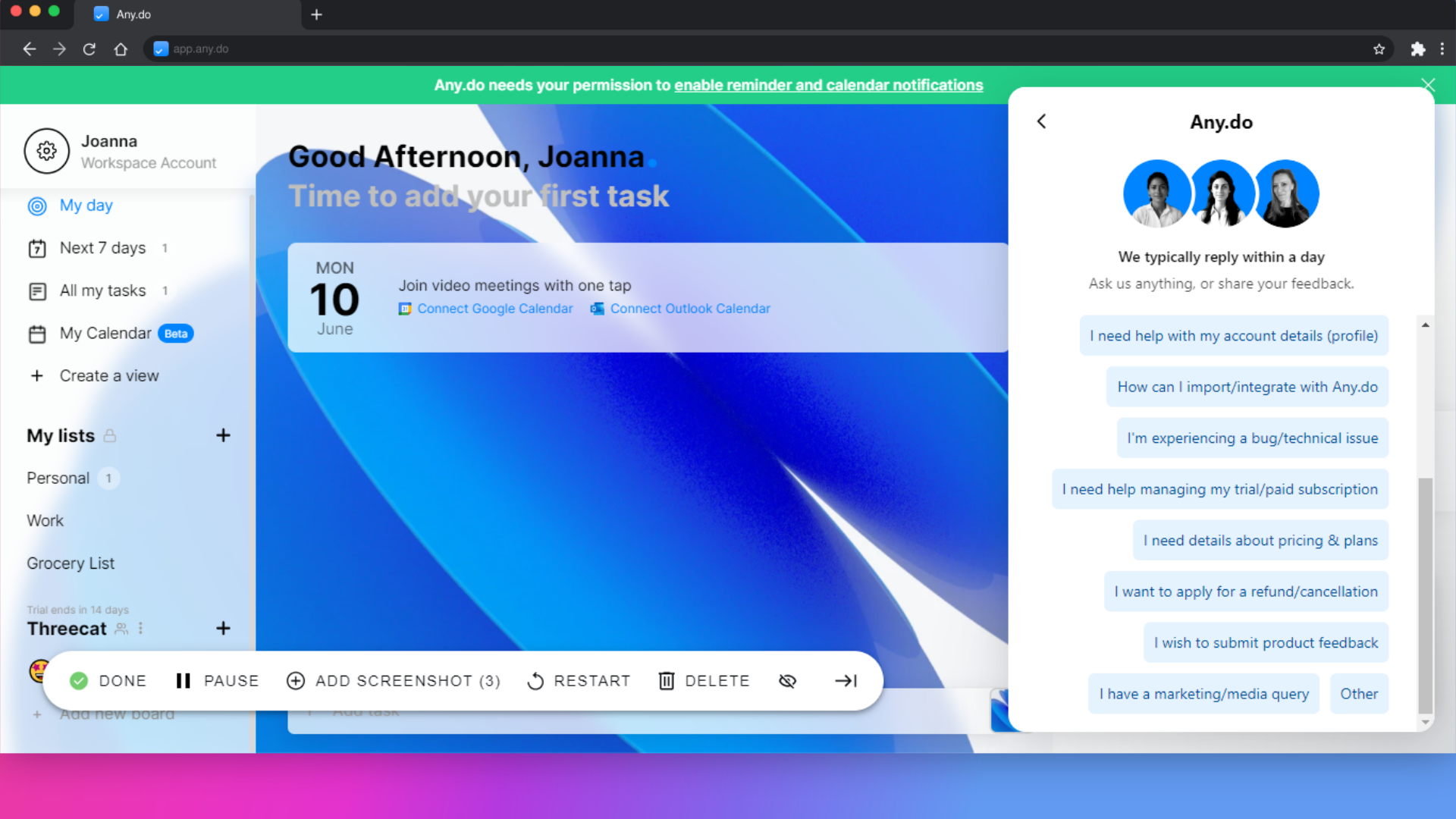The image size is (1456, 819).
Task: Click Create a view
Action: click(x=109, y=376)
